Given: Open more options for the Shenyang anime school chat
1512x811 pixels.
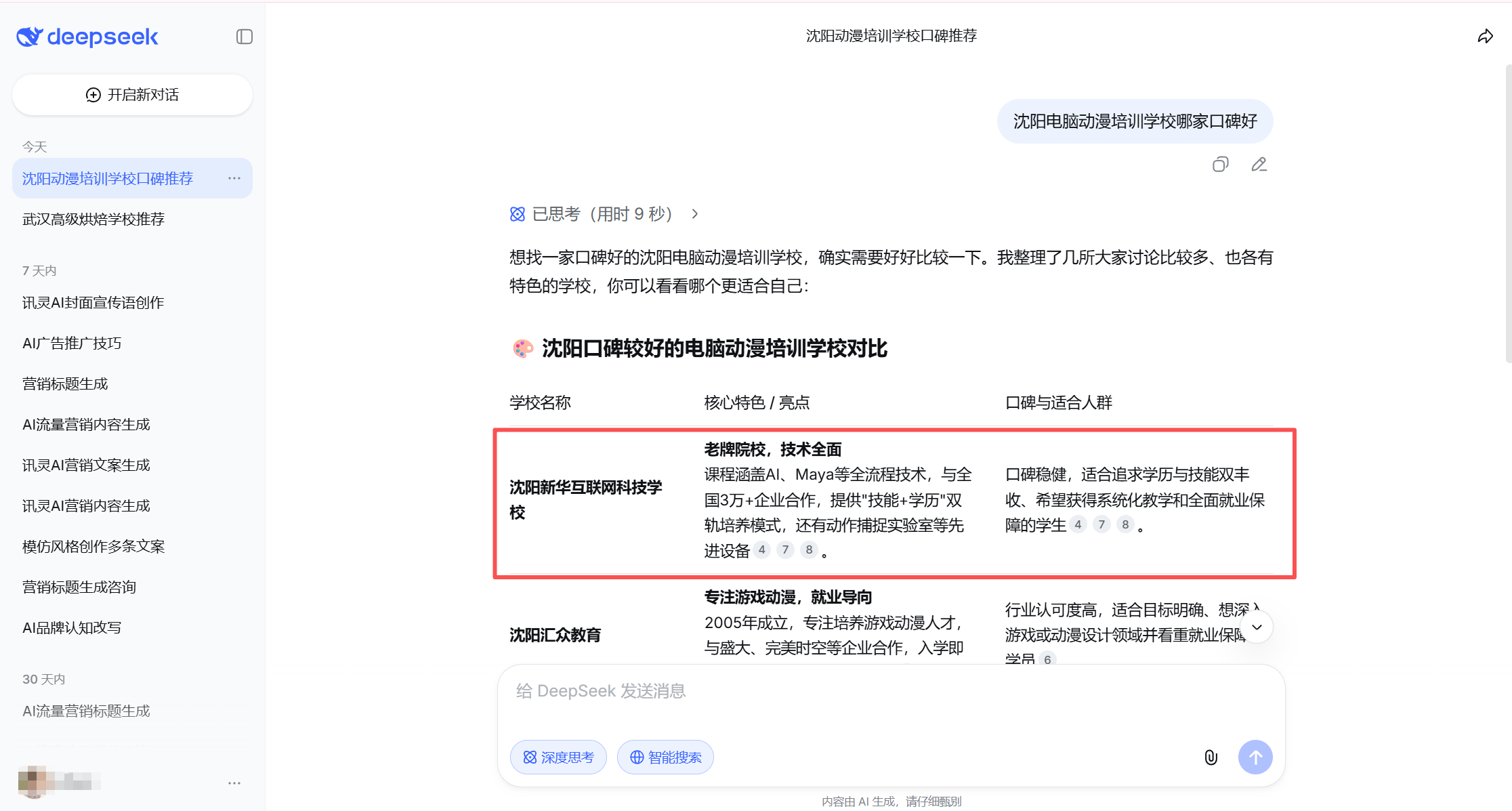Looking at the screenshot, I should [234, 178].
